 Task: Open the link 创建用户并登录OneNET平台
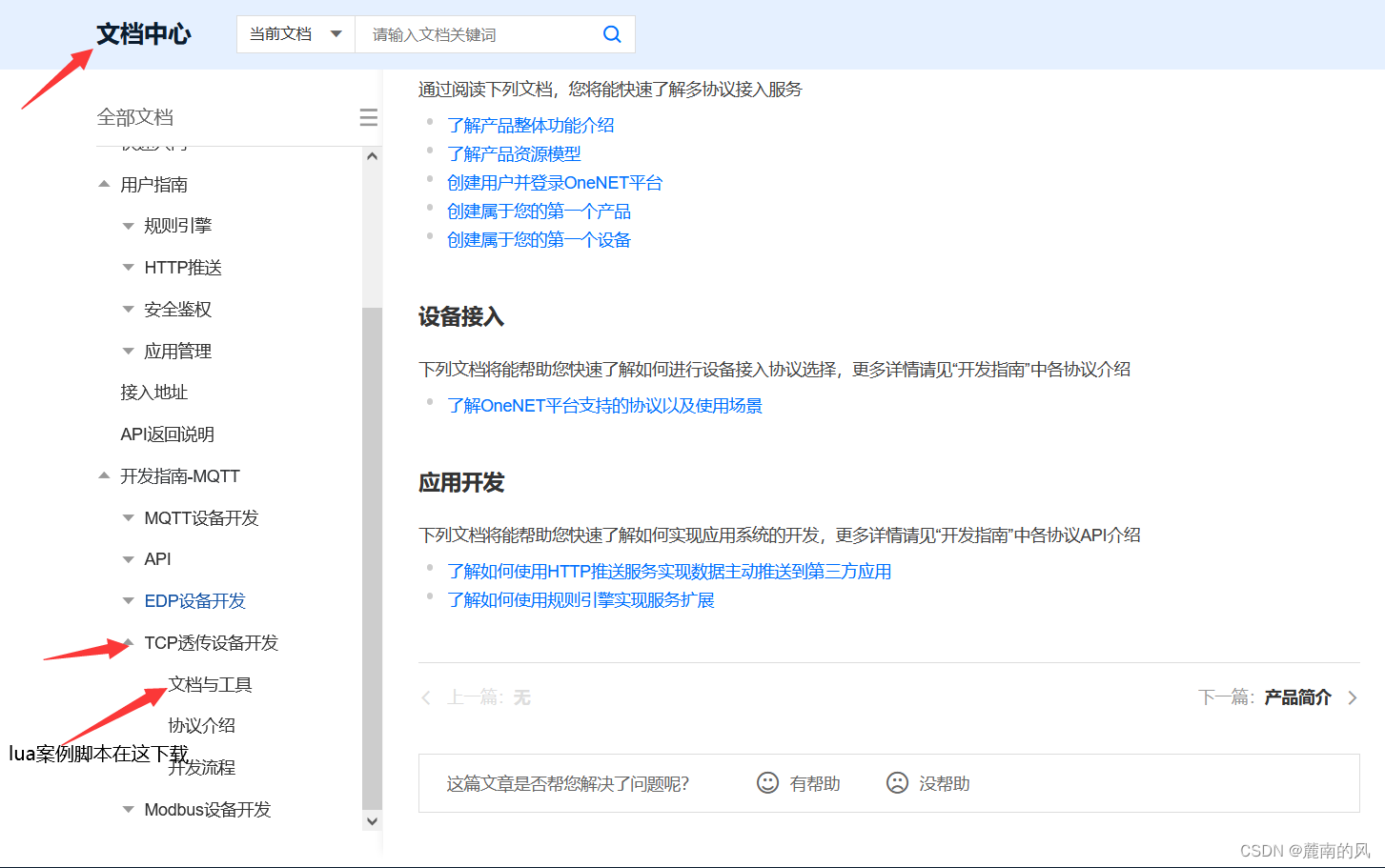555,183
